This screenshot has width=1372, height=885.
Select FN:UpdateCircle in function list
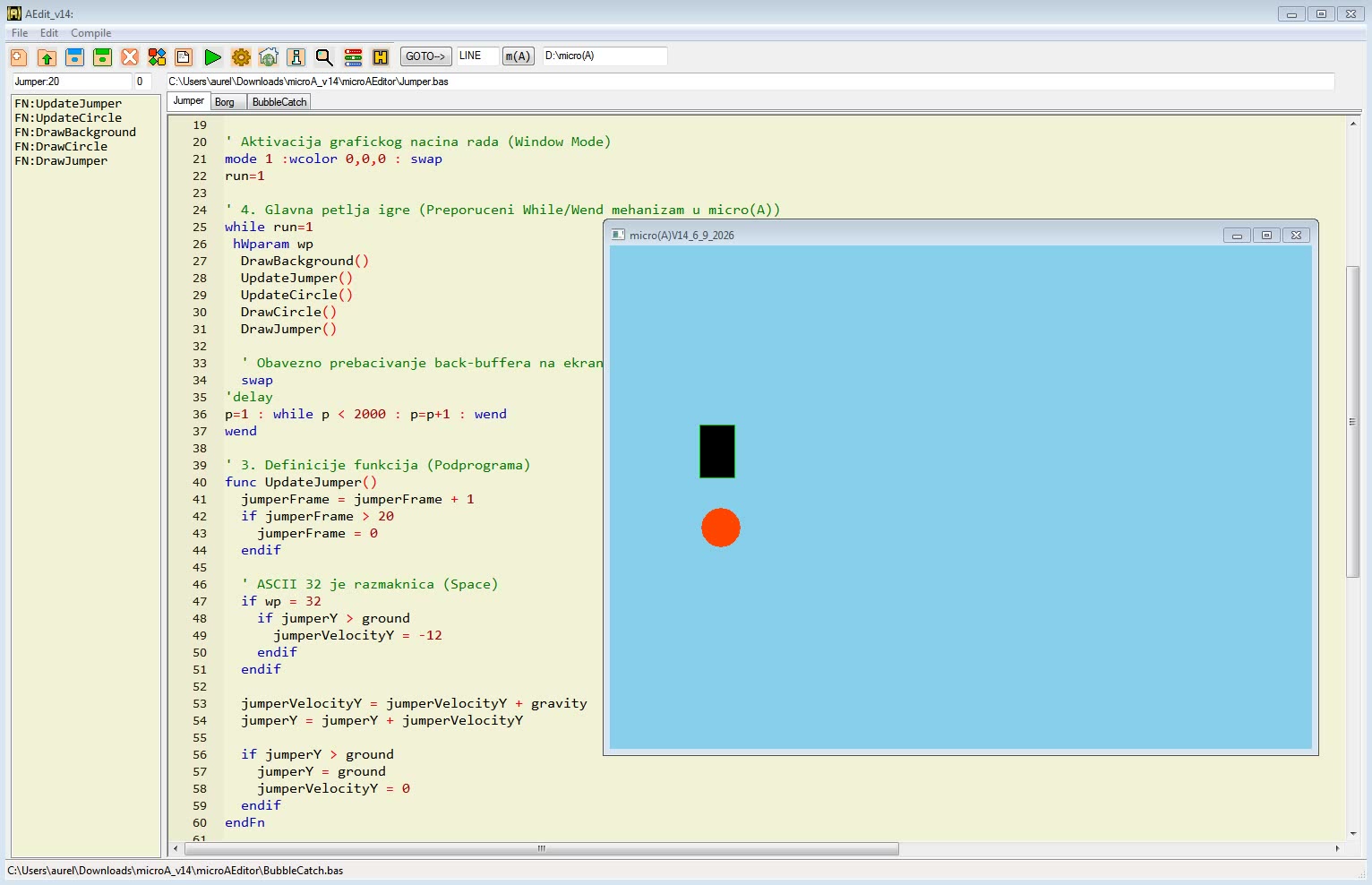click(68, 118)
